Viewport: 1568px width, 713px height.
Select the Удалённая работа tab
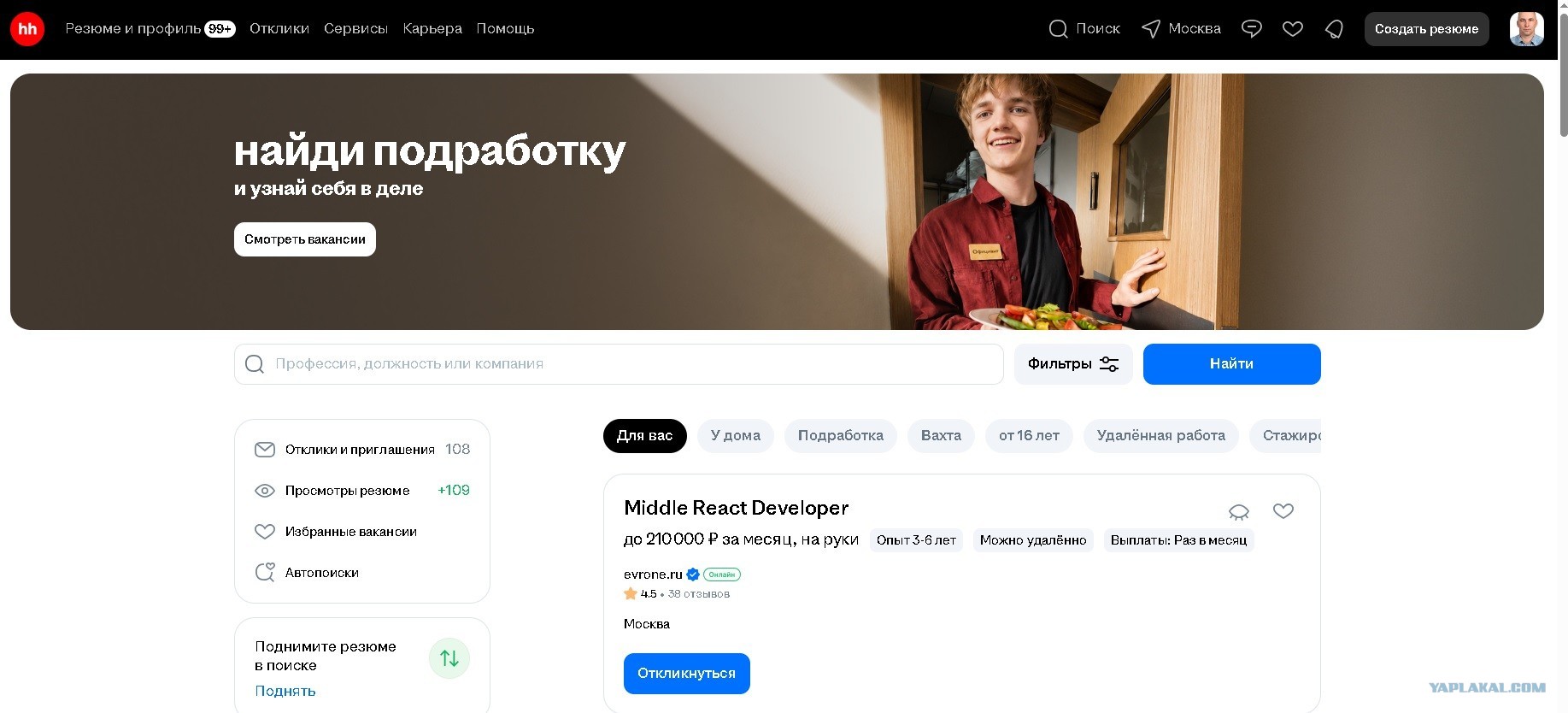[1160, 436]
